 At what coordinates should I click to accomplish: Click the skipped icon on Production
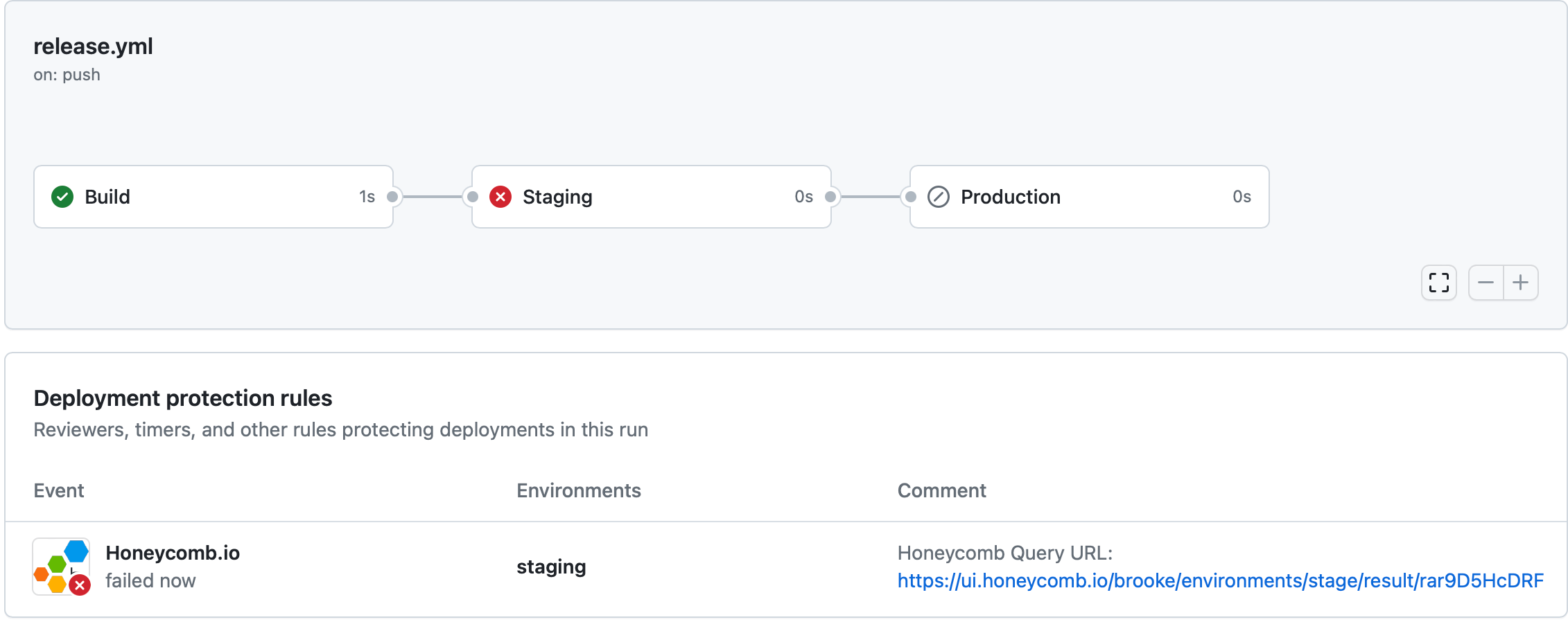(939, 197)
